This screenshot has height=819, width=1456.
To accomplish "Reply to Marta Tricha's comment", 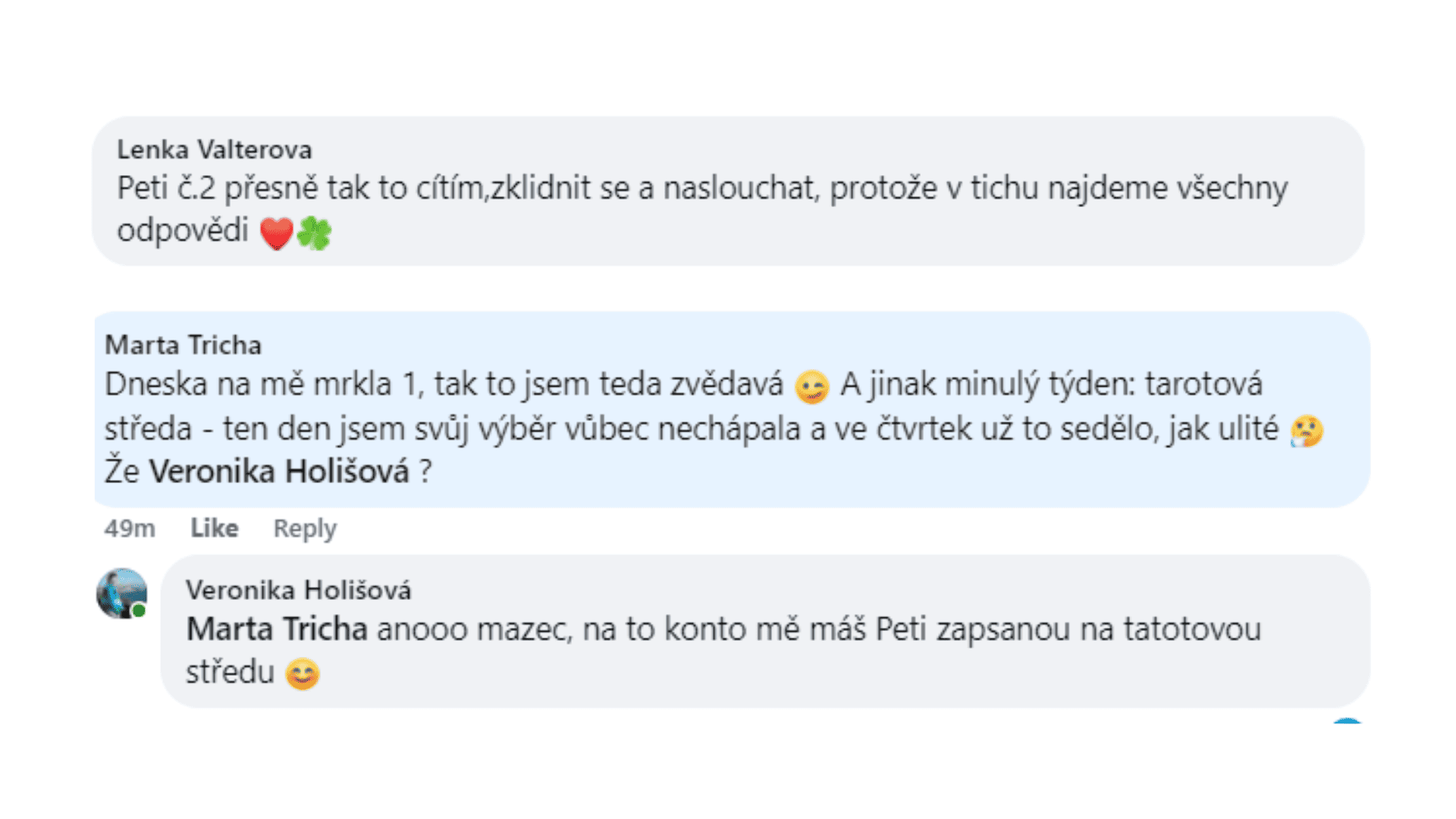I will click(x=305, y=528).
